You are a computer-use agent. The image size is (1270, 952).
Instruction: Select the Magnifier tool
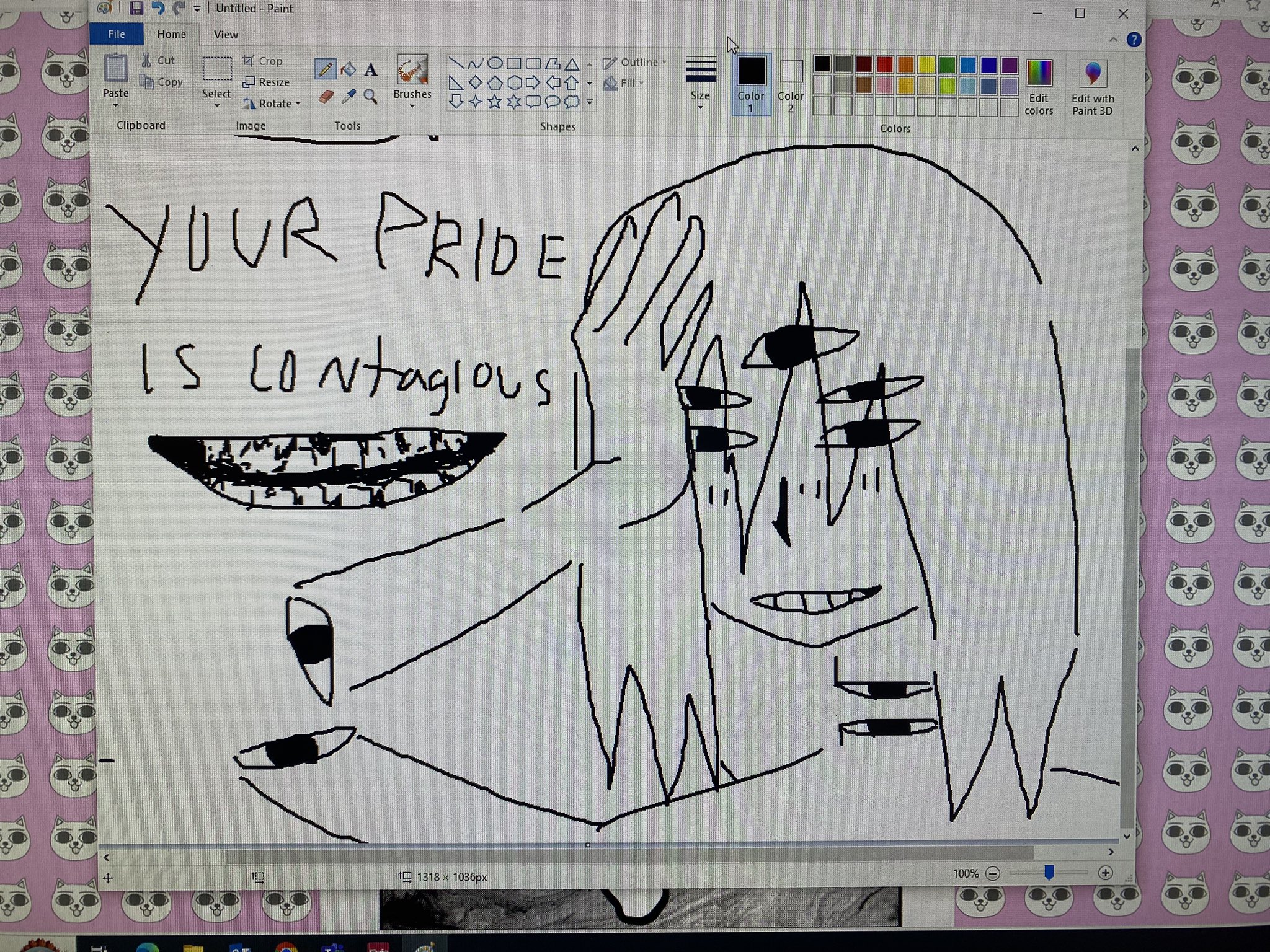click(371, 97)
